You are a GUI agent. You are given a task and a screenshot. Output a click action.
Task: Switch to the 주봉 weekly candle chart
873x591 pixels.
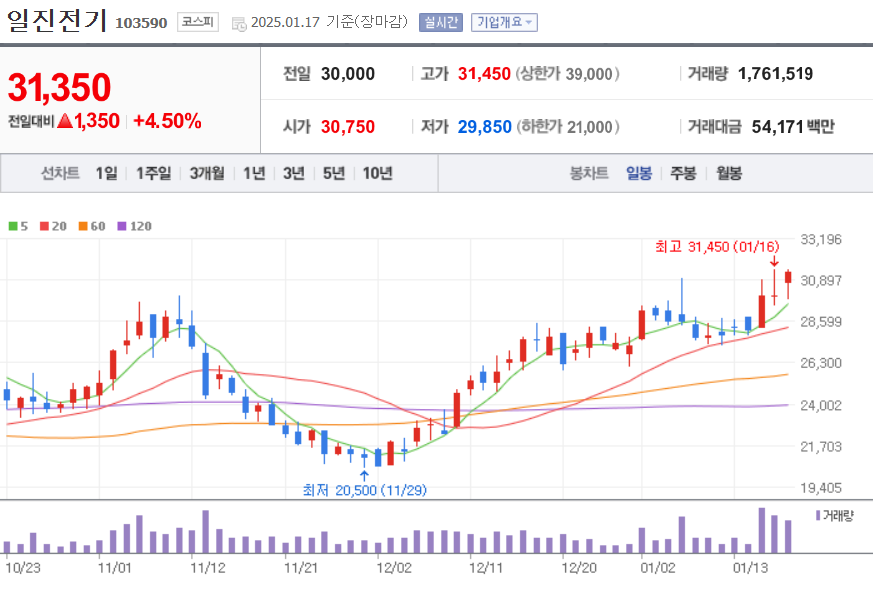point(683,173)
